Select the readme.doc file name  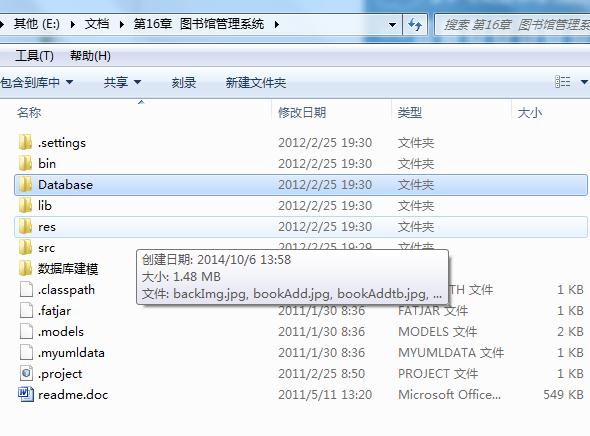coord(73,395)
